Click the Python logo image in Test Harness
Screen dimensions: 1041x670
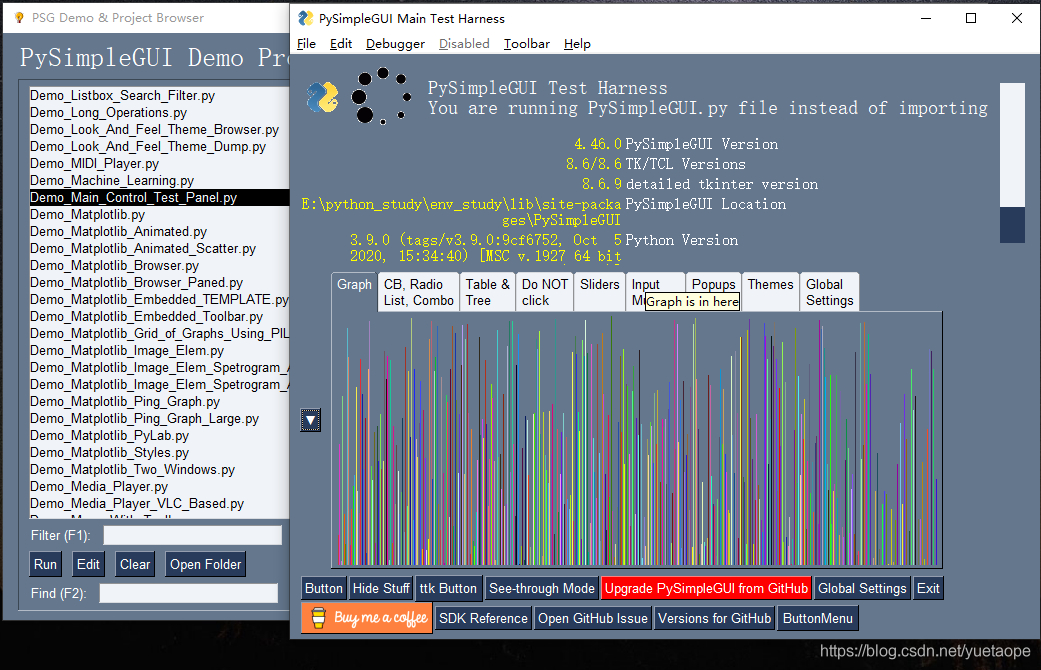tap(323, 98)
